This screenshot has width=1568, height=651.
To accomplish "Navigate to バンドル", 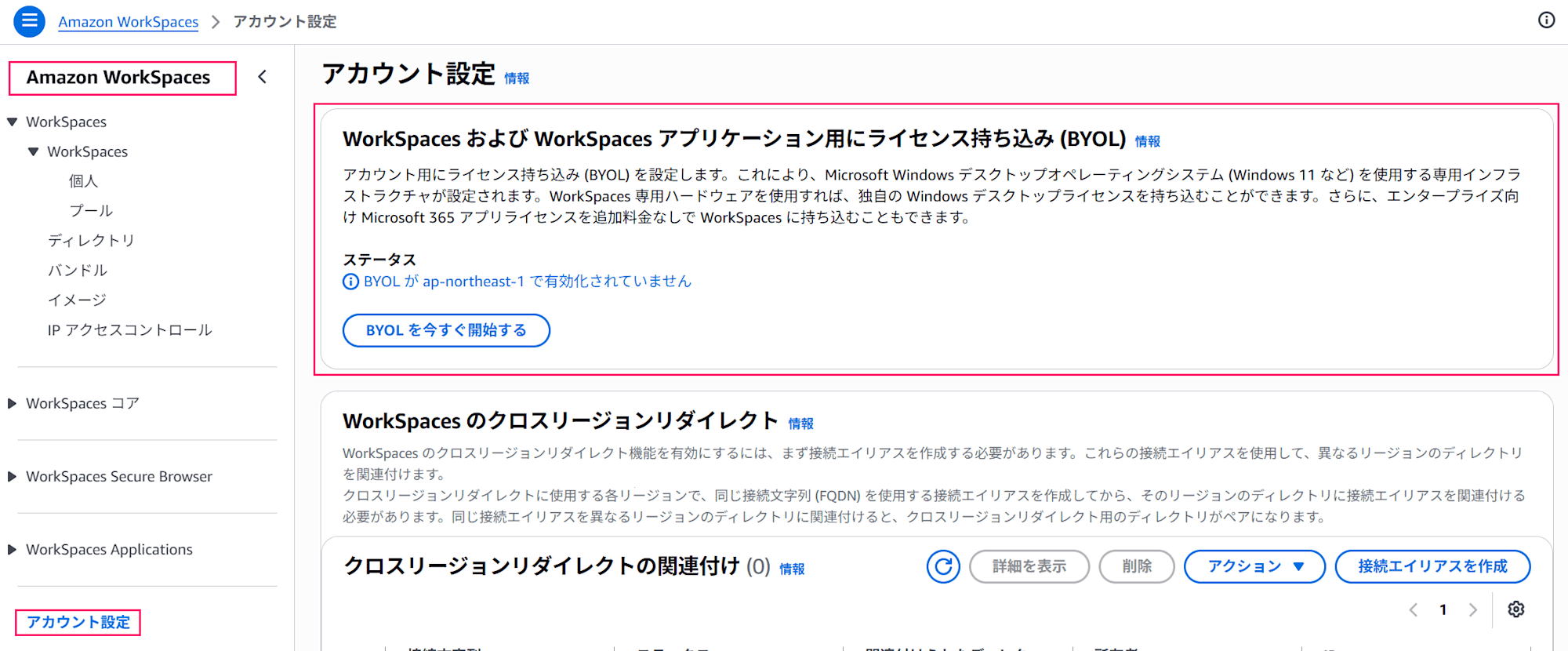I will pyautogui.click(x=77, y=271).
